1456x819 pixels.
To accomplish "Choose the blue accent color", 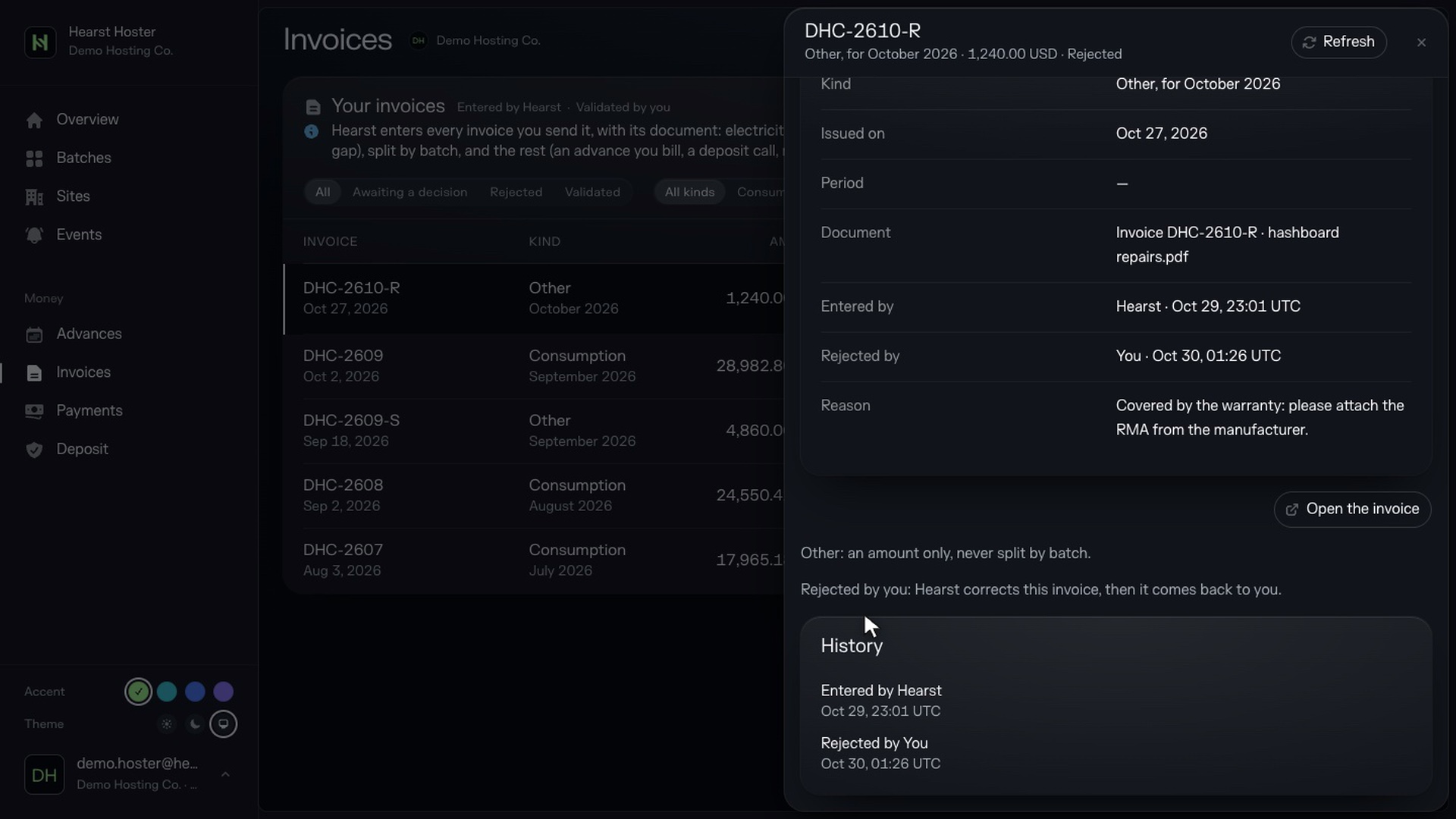I will 195,692.
